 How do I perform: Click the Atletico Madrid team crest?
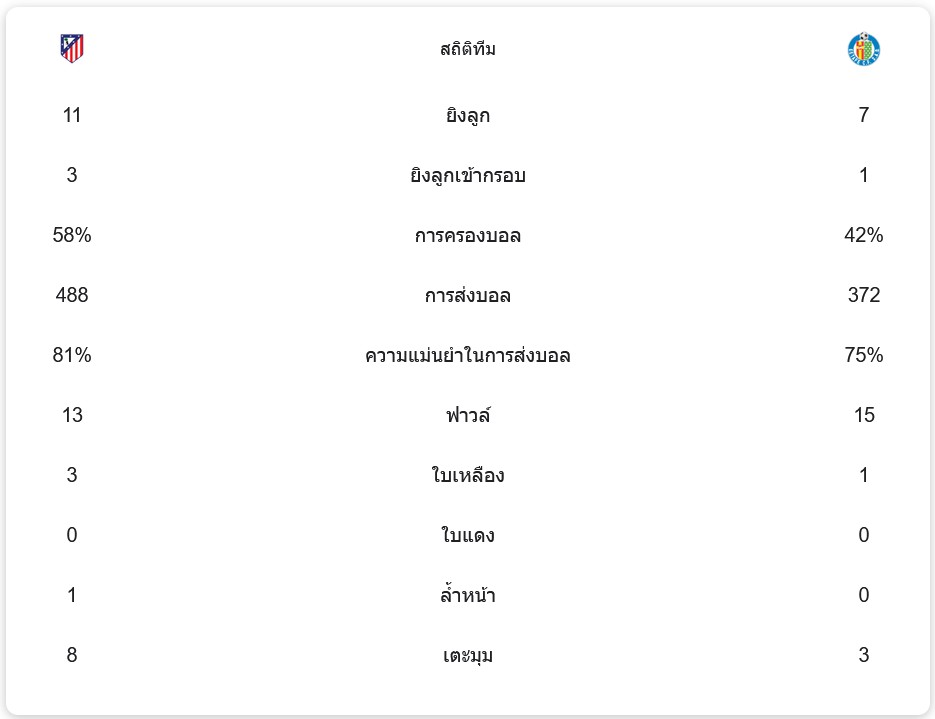point(72,48)
